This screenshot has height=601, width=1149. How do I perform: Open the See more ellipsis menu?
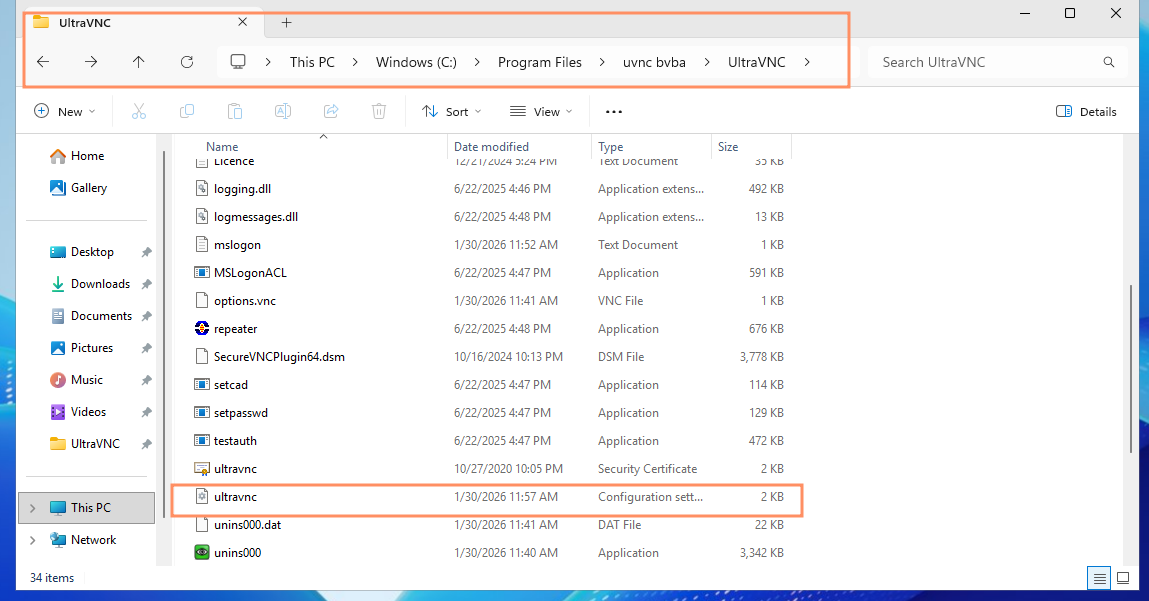(614, 112)
